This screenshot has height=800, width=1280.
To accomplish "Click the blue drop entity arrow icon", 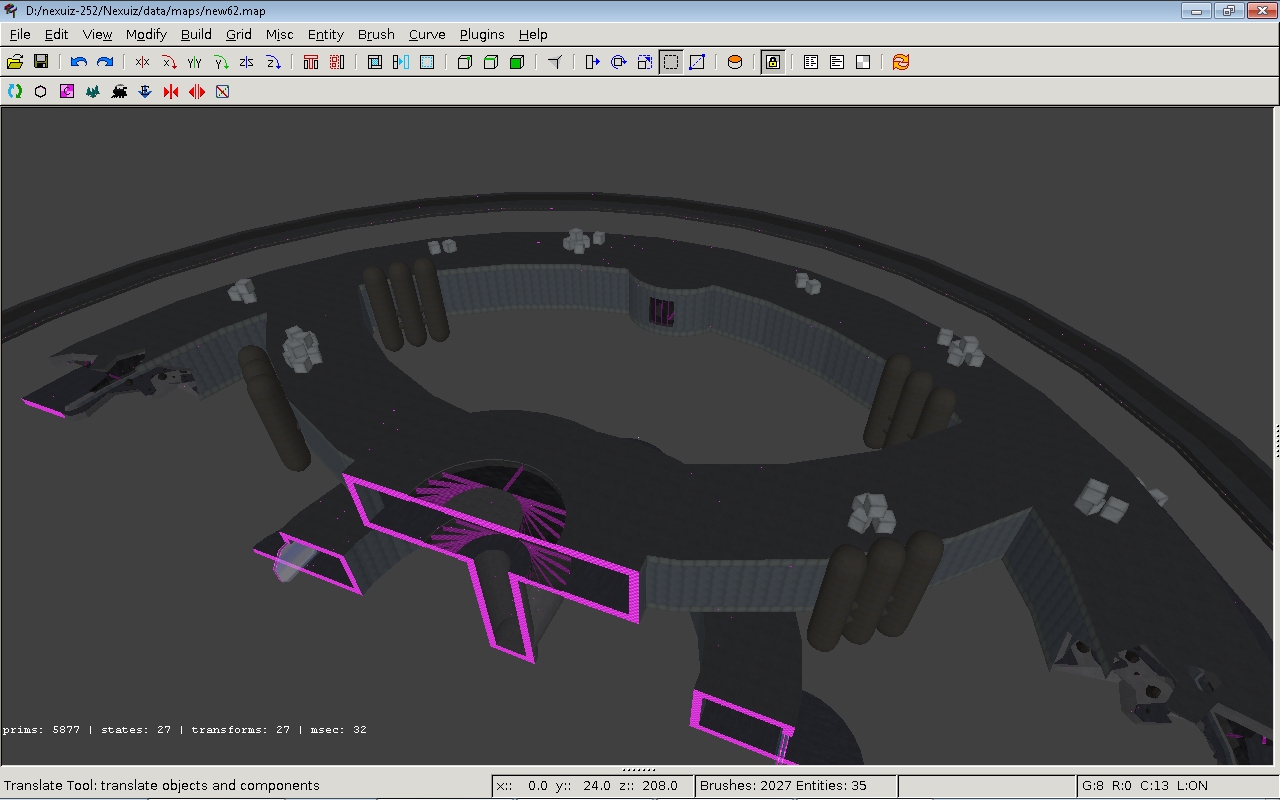I will click(145, 91).
